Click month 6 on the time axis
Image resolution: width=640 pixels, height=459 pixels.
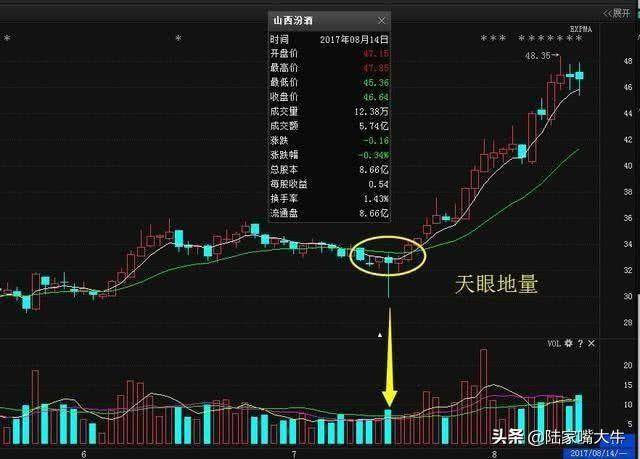84,454
